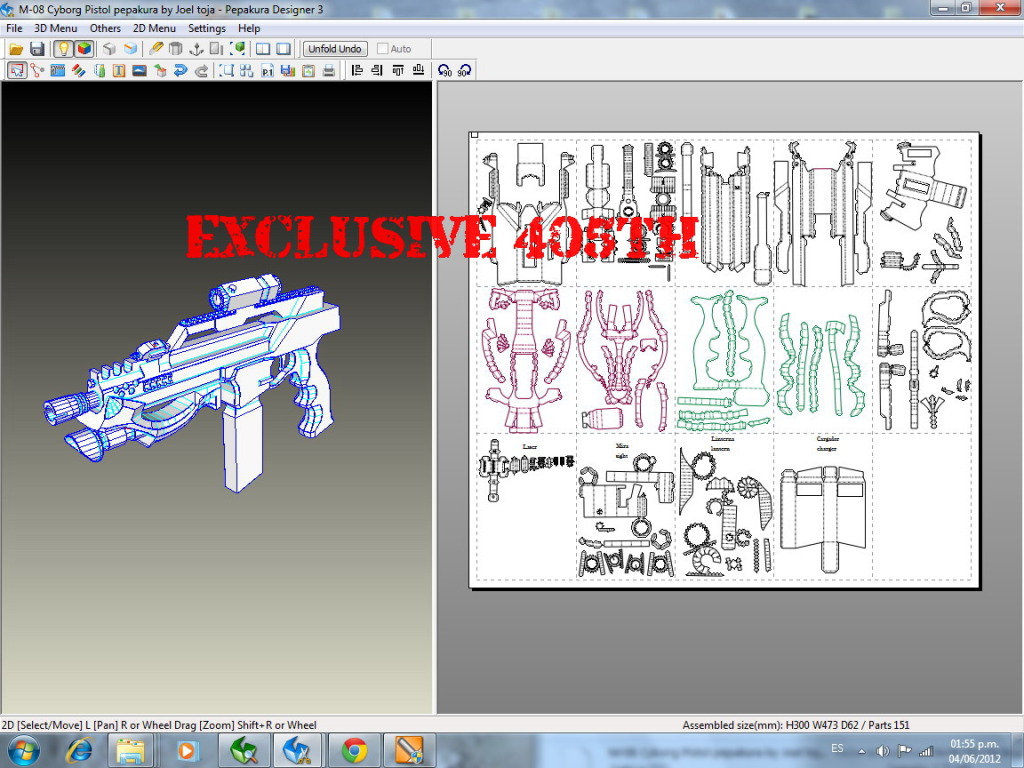Open the File menu
This screenshot has height=768, width=1024.
(x=14, y=28)
